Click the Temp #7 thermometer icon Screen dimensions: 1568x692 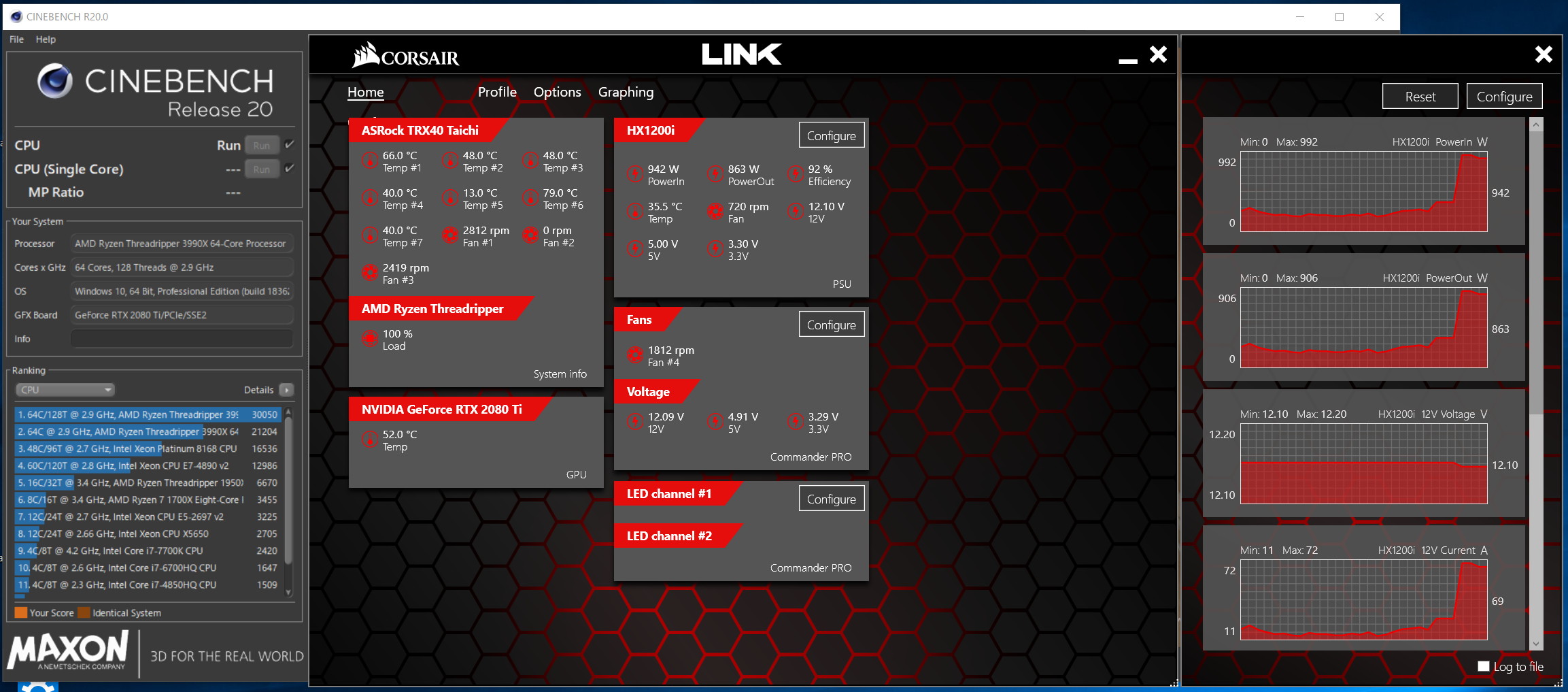pos(370,236)
